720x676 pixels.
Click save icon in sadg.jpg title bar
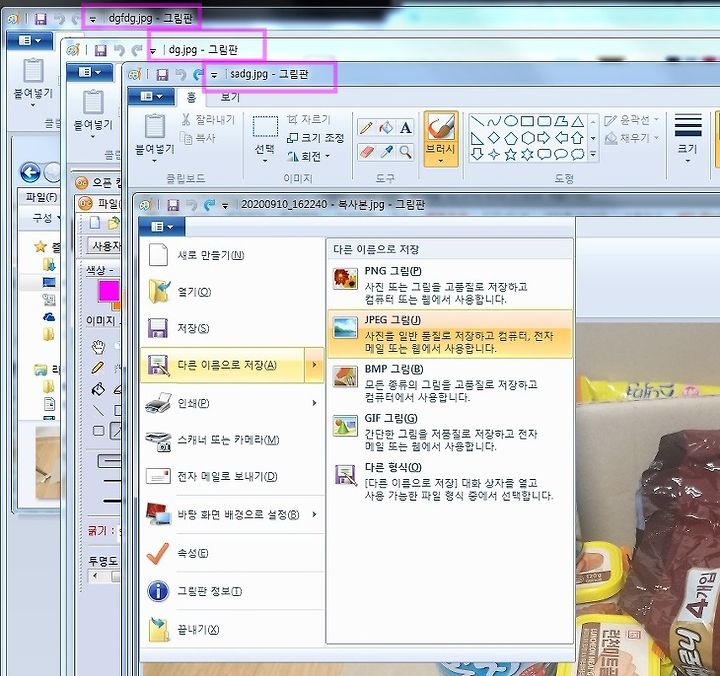162,74
